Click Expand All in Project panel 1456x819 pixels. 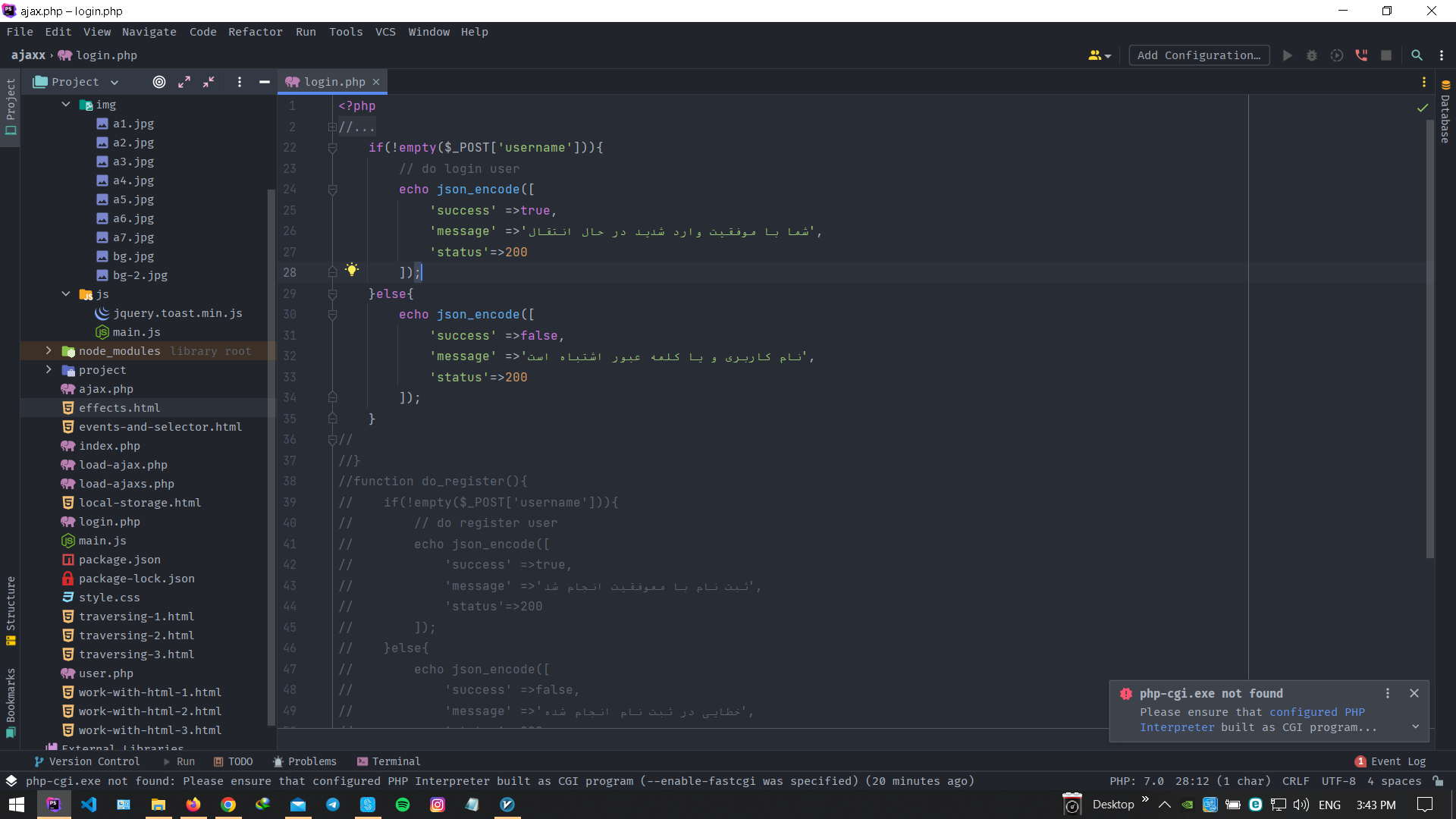point(184,82)
